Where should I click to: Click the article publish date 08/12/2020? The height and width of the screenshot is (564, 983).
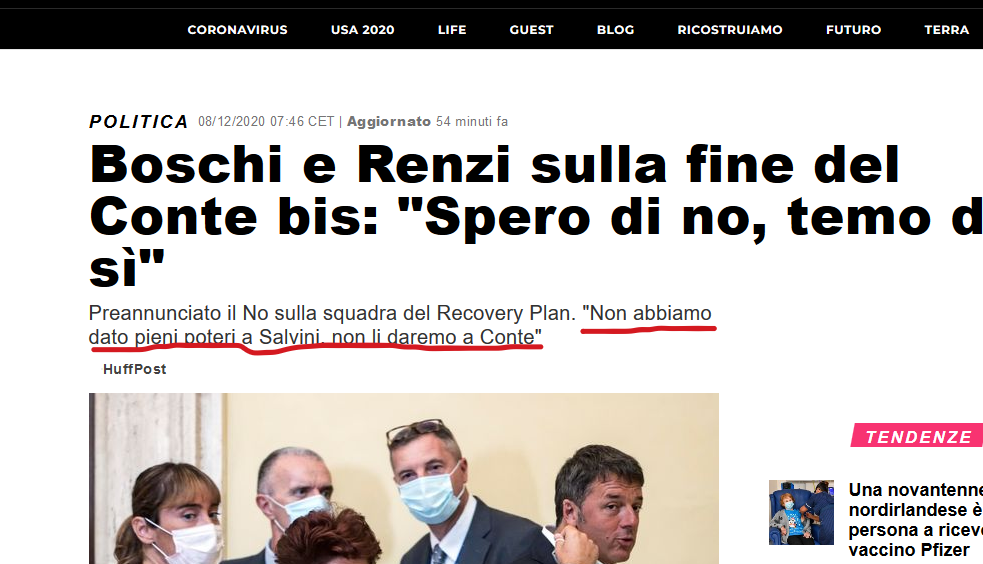pos(266,122)
